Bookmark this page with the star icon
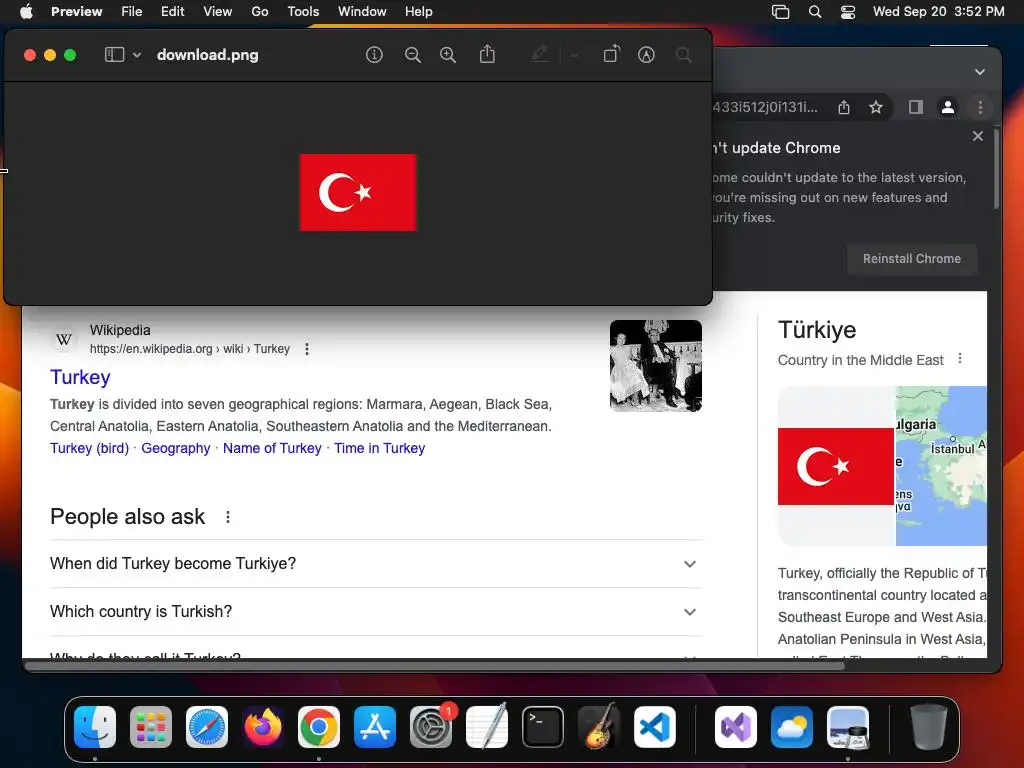The width and height of the screenshot is (1024, 768). click(876, 107)
